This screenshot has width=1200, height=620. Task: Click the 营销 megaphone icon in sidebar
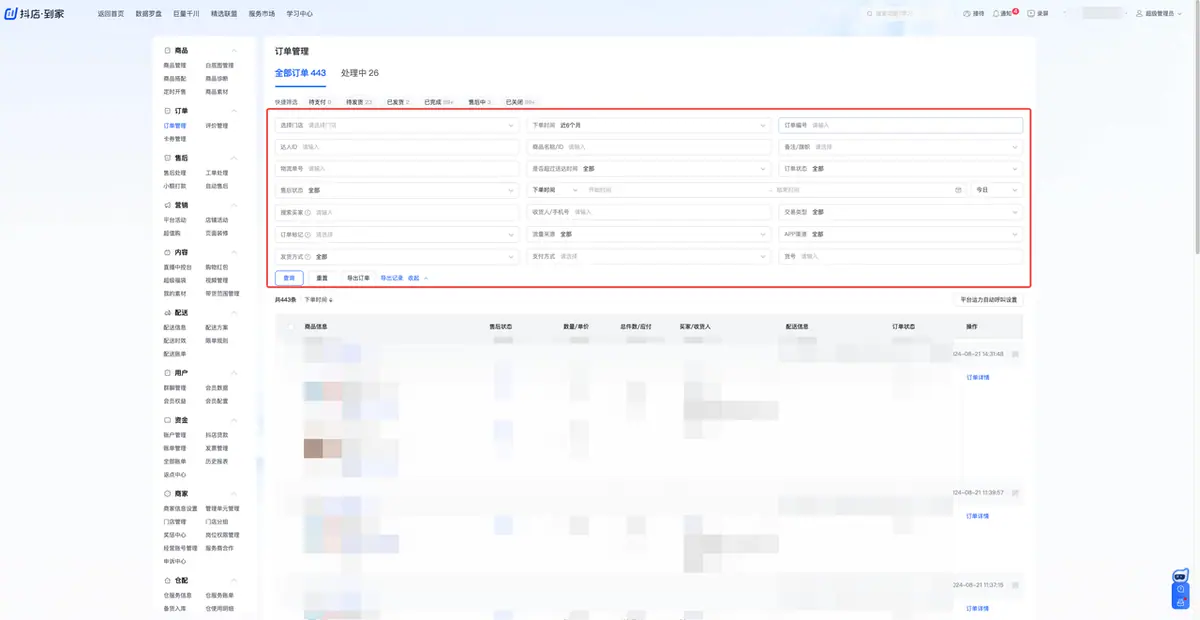[x=167, y=205]
